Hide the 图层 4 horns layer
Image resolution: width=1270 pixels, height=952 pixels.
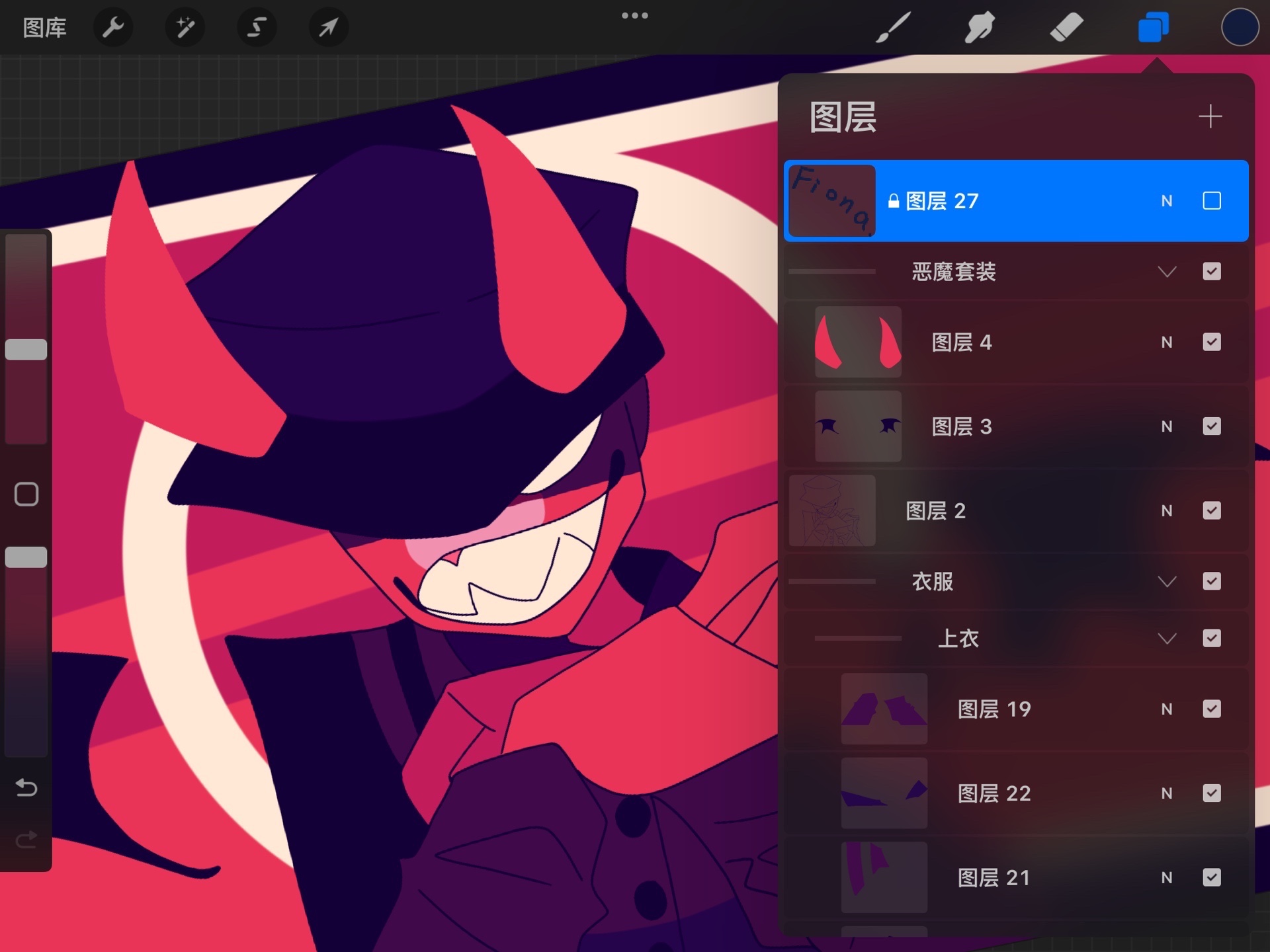(1211, 342)
